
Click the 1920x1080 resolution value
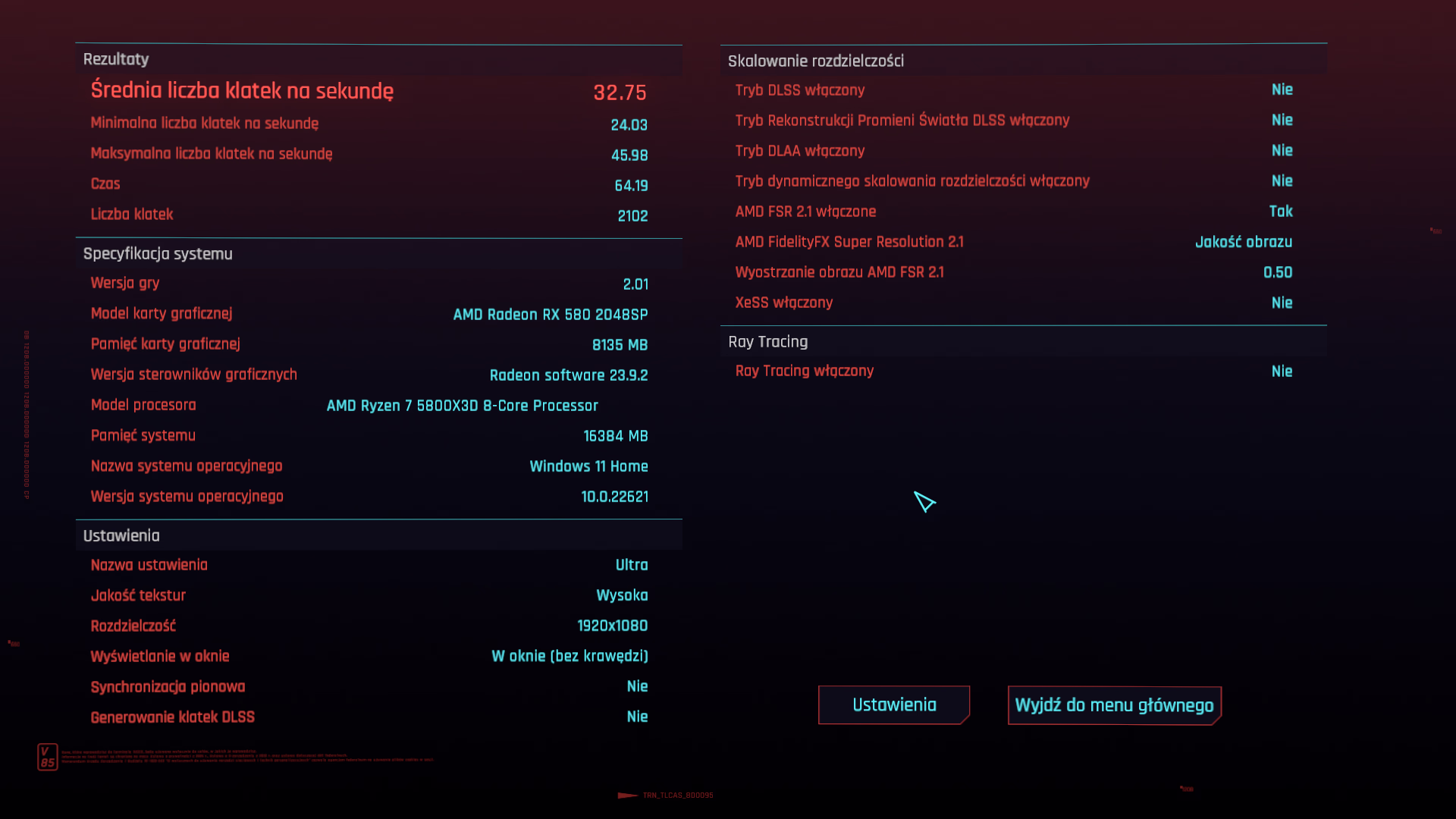tap(612, 626)
